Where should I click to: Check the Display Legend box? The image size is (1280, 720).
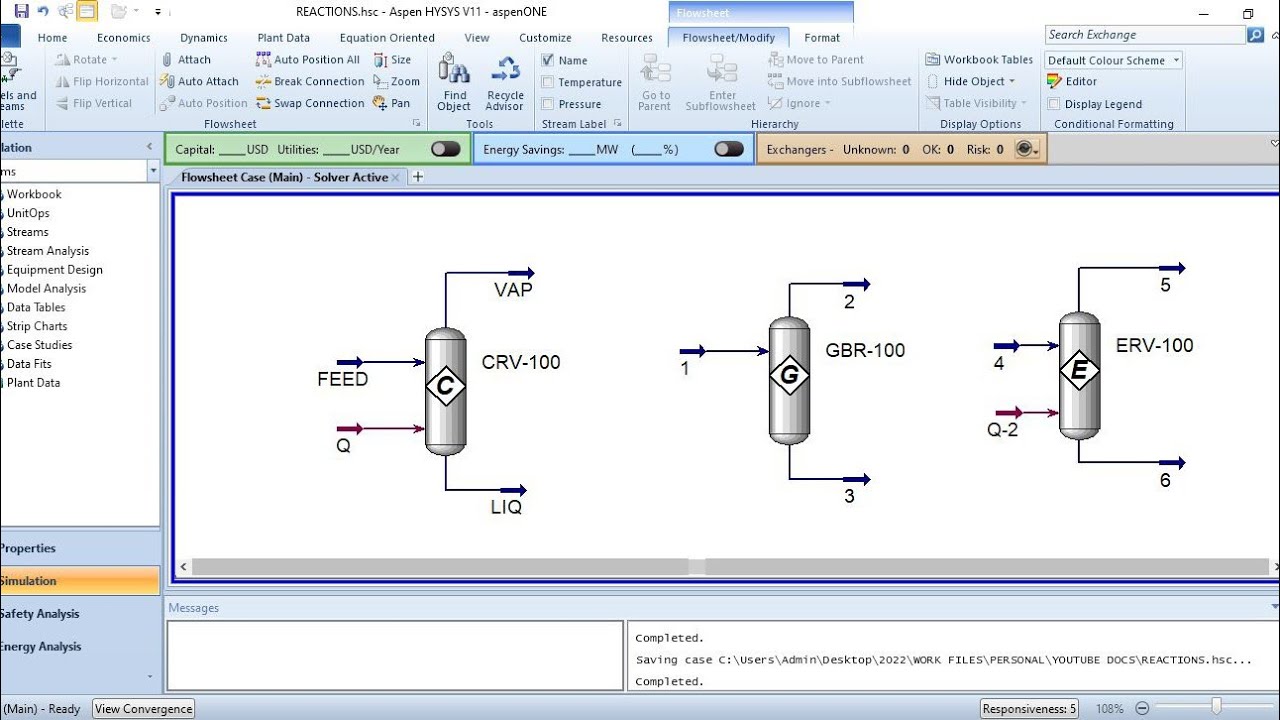(1054, 104)
